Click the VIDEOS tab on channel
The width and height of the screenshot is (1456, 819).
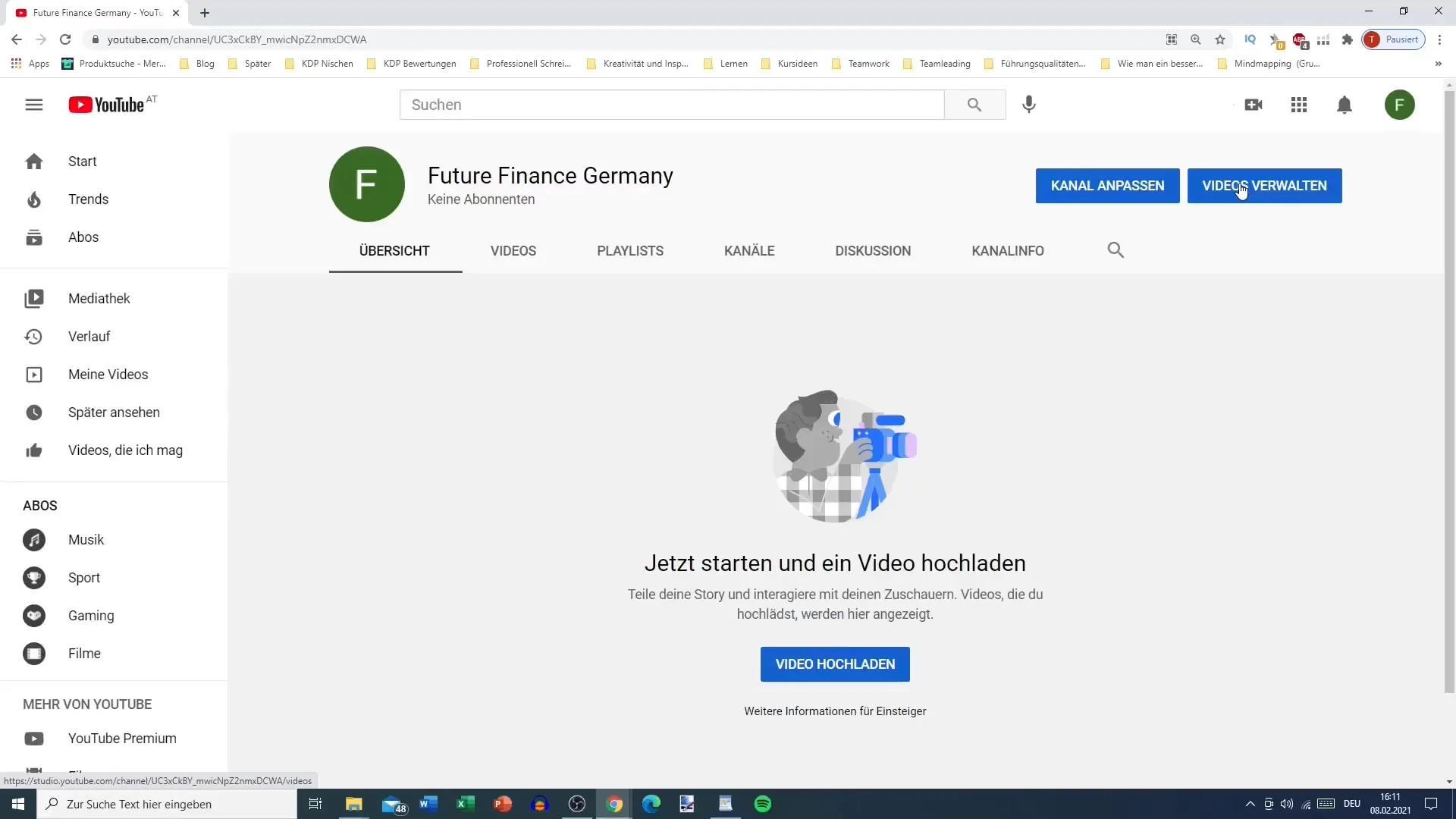513,251
